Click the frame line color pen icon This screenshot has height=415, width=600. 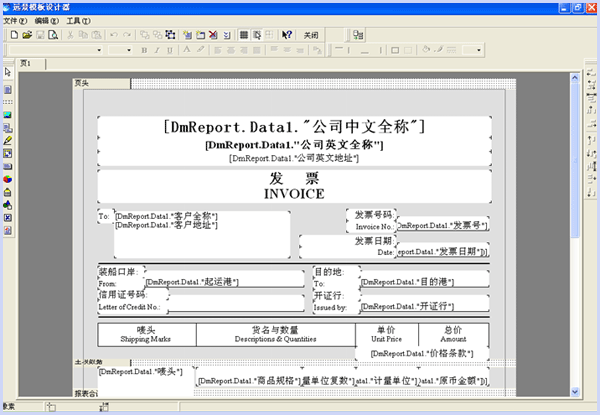click(439, 50)
